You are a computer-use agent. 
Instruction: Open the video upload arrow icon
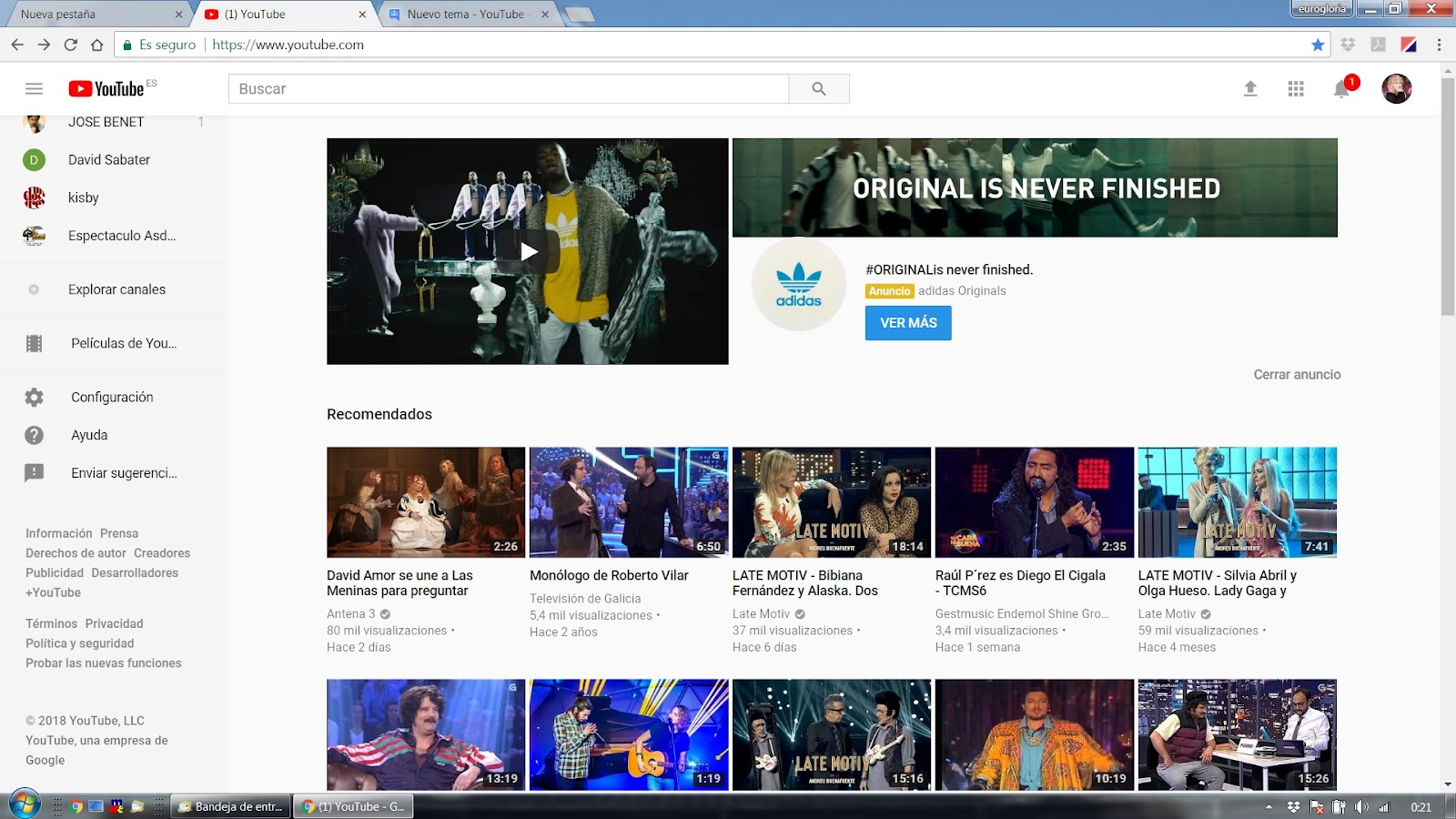tap(1250, 88)
